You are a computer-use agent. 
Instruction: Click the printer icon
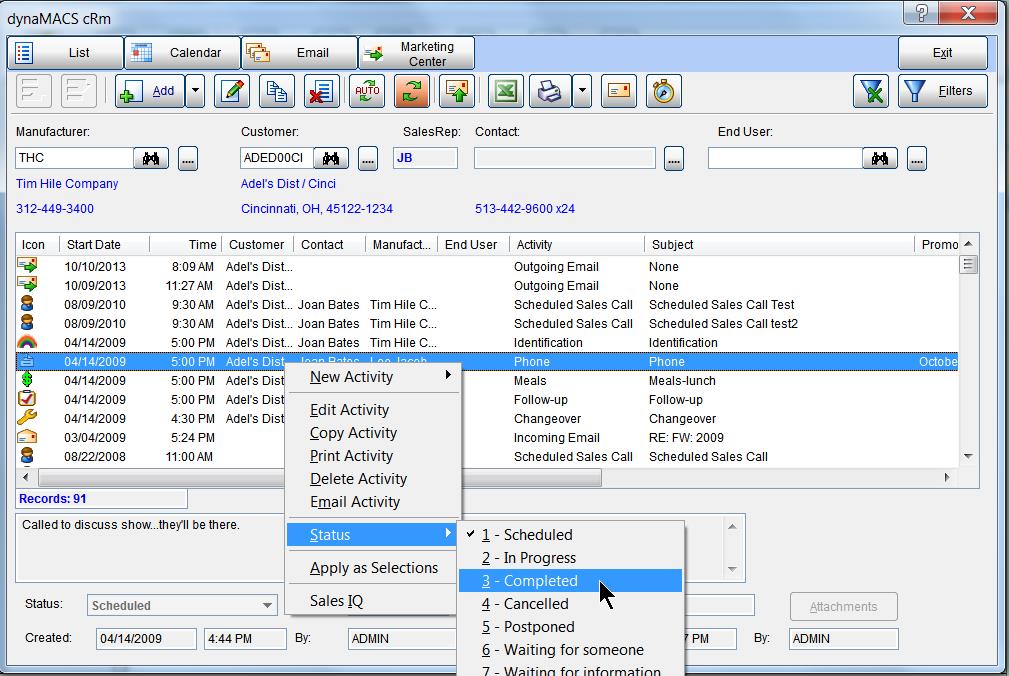point(550,91)
